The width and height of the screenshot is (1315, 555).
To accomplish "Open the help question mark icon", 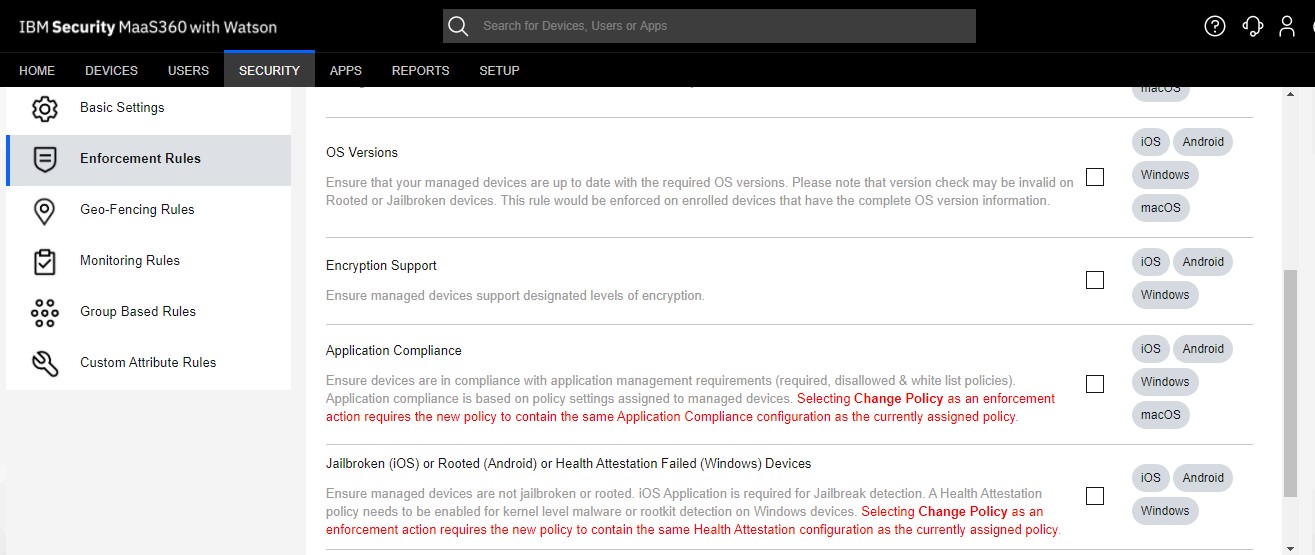I will (1215, 26).
